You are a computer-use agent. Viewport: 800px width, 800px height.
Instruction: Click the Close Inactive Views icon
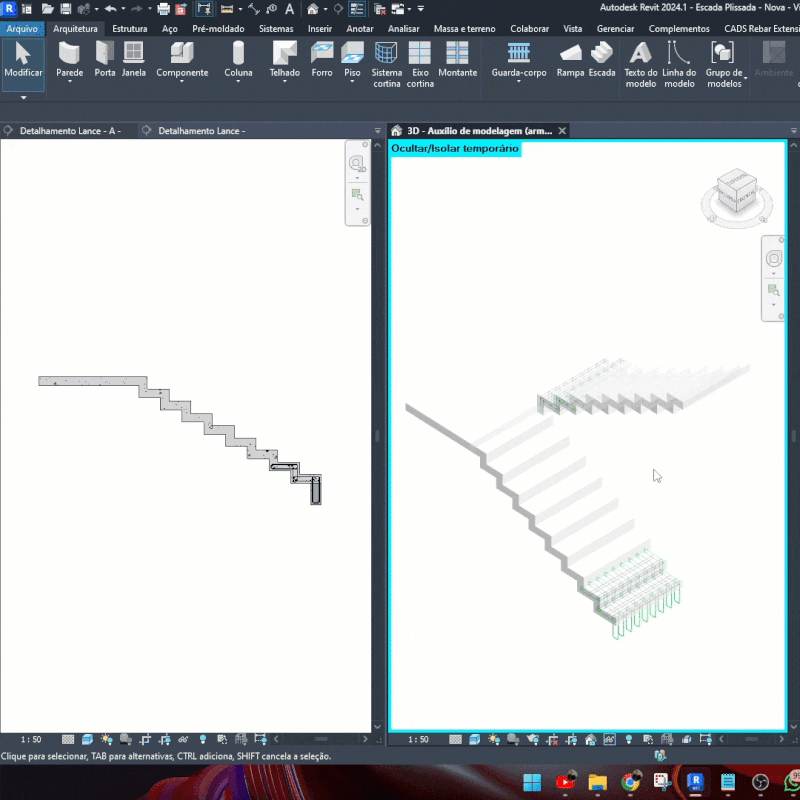(380, 9)
